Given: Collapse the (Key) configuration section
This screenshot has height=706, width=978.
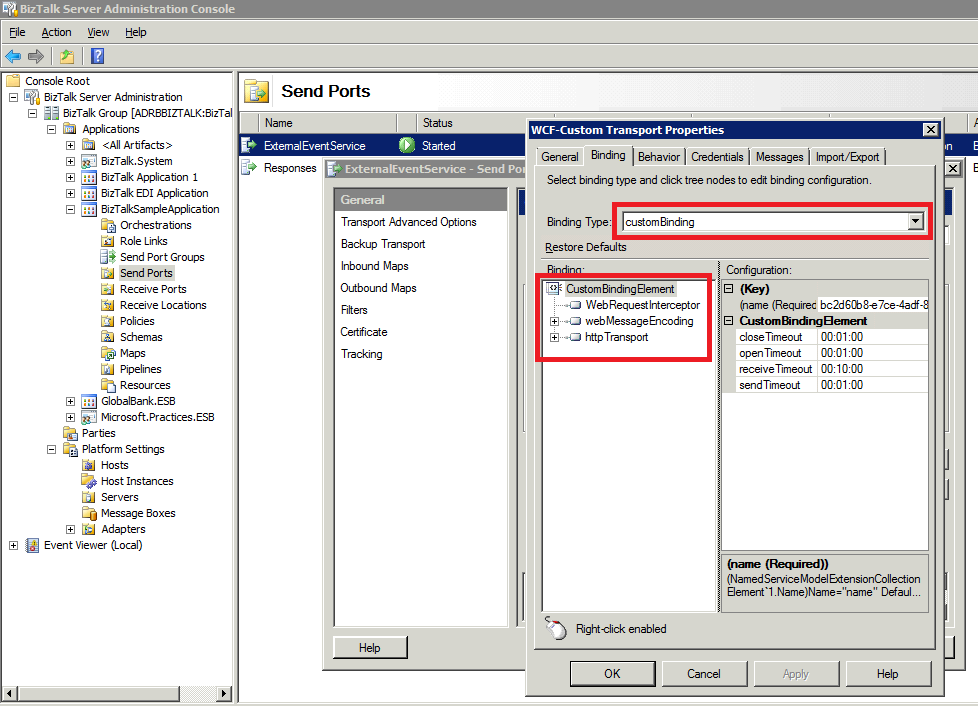Looking at the screenshot, I should coord(729,289).
